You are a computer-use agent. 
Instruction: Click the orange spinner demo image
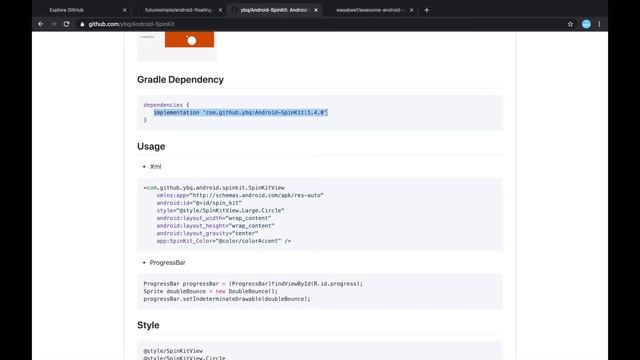tap(189, 40)
